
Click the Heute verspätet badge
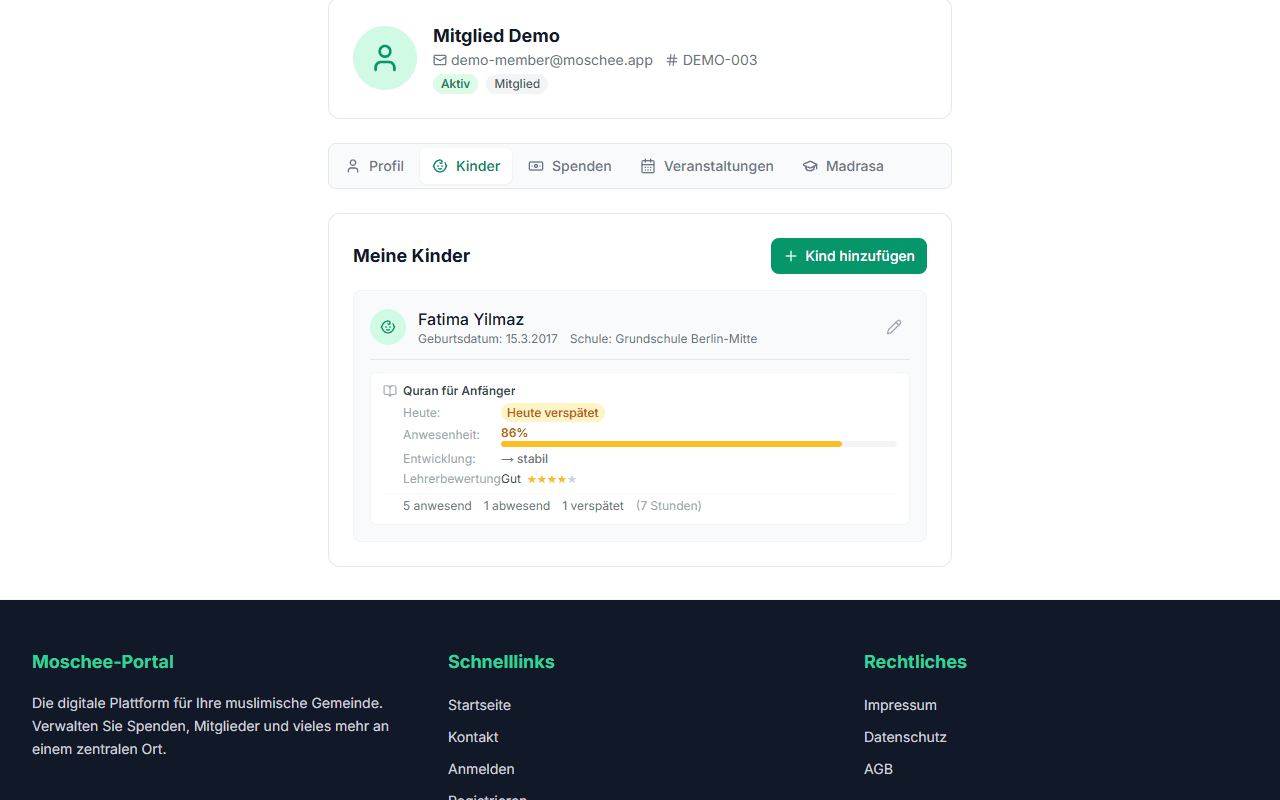coord(553,413)
